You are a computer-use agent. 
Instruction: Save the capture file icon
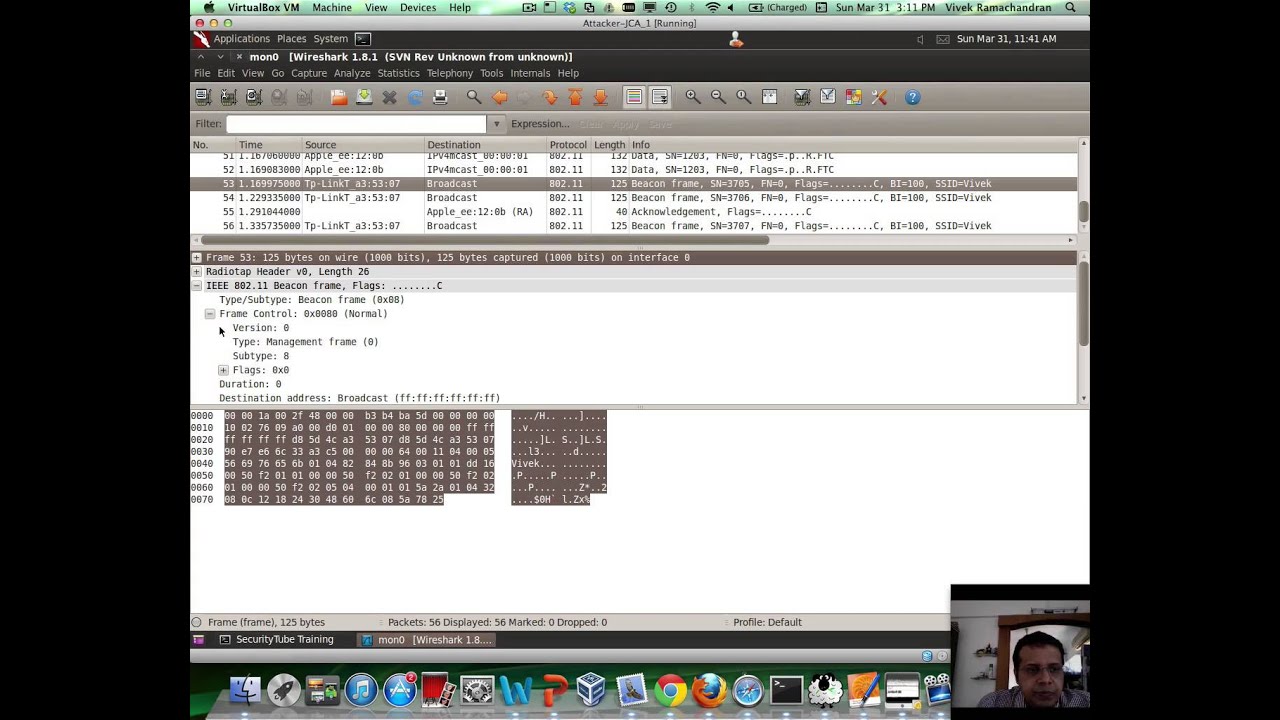point(364,97)
